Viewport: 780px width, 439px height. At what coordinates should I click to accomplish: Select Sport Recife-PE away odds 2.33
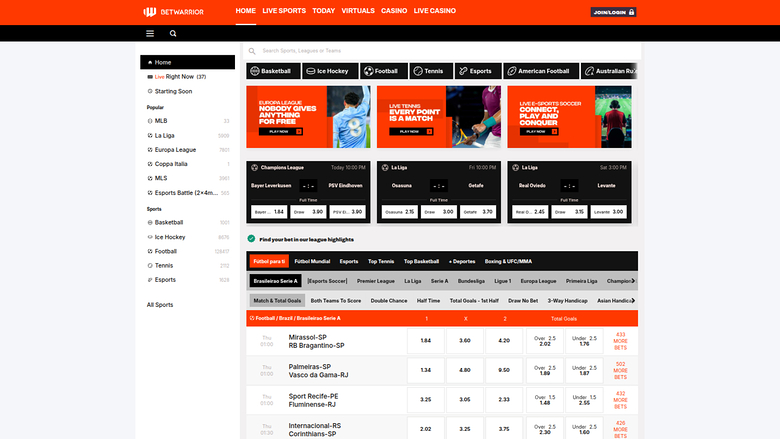pyautogui.click(x=504, y=399)
